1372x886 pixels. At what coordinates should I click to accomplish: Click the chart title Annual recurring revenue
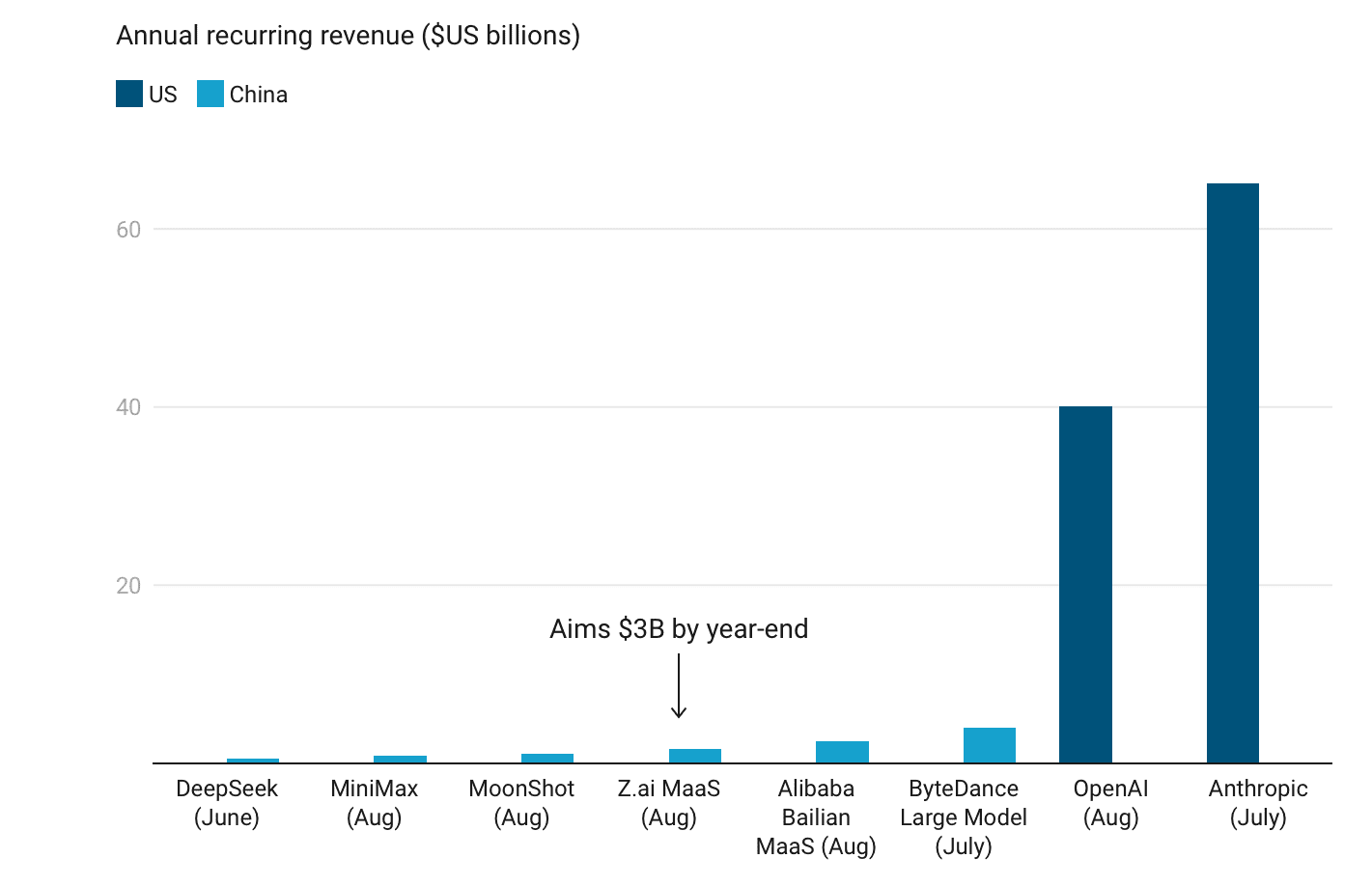click(x=349, y=36)
